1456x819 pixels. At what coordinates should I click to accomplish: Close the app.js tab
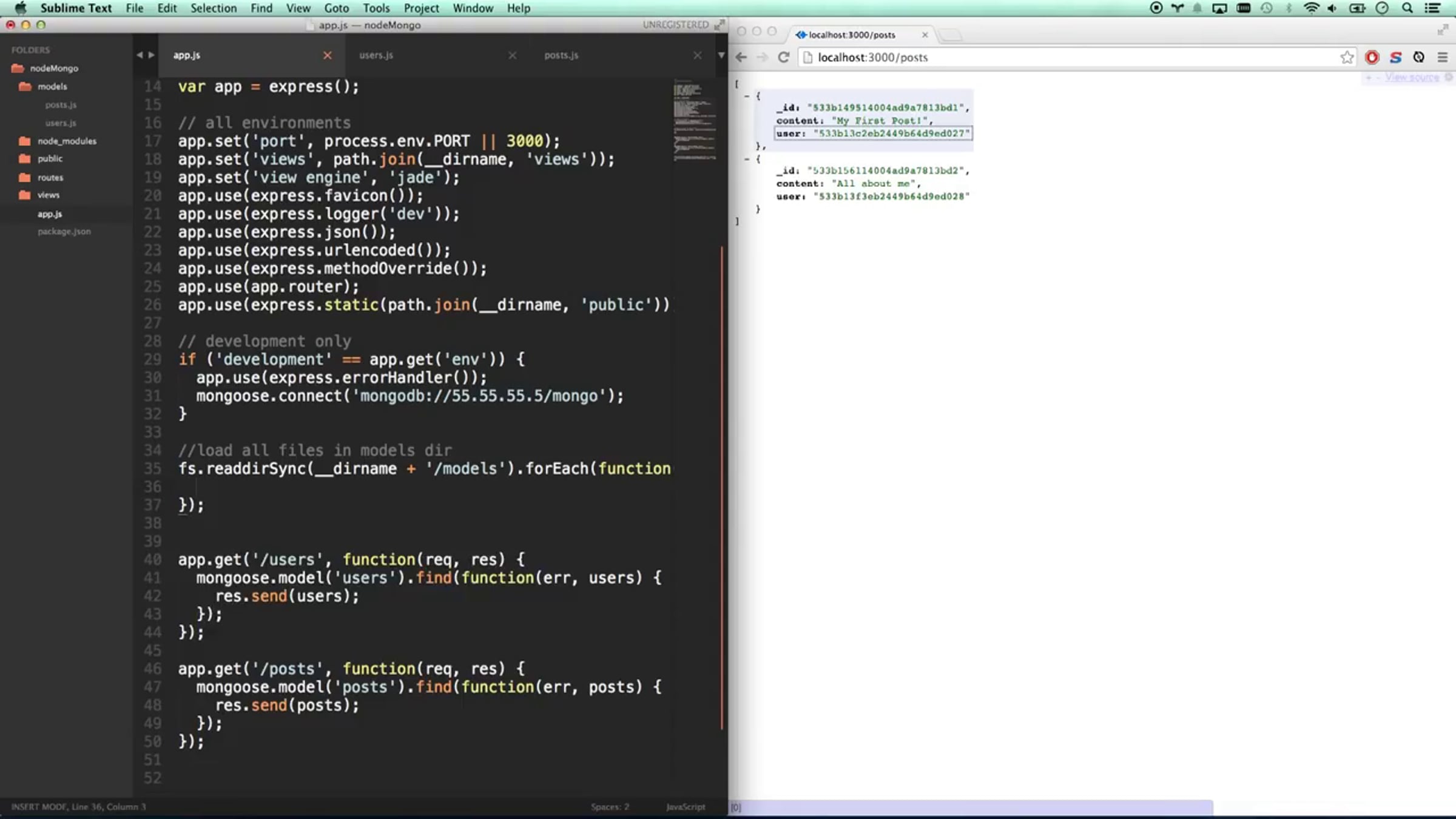click(328, 55)
